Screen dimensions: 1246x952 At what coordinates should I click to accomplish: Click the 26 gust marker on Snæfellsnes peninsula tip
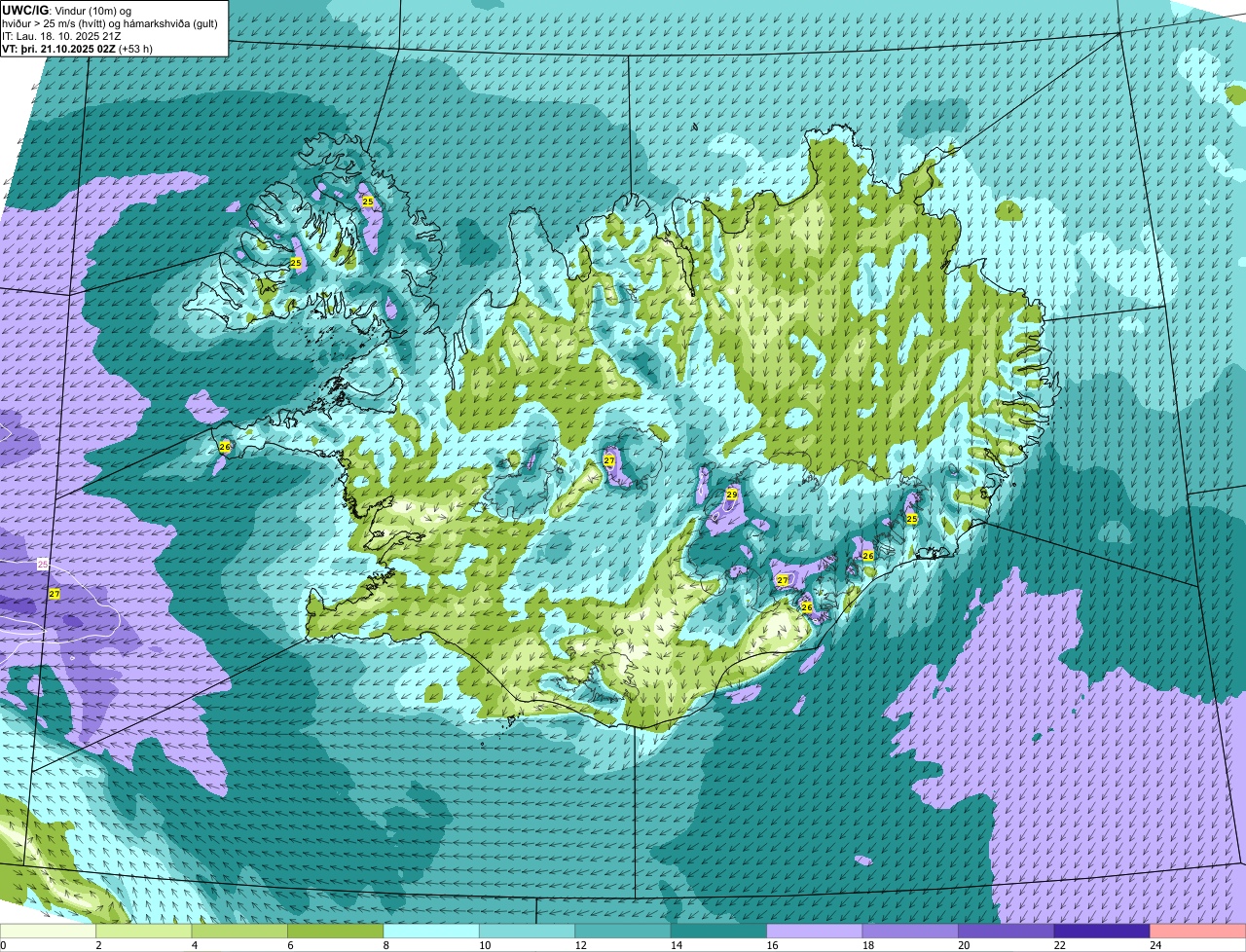pos(225,447)
